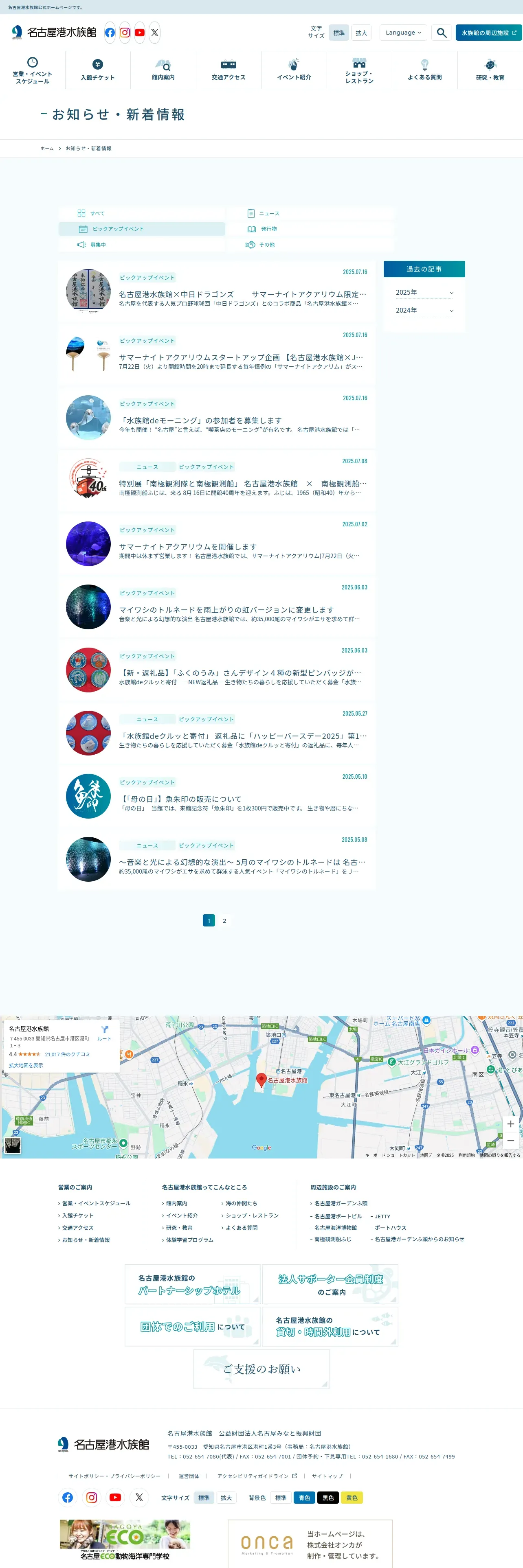Click the 南極観測船 article thumbnail

tap(88, 480)
